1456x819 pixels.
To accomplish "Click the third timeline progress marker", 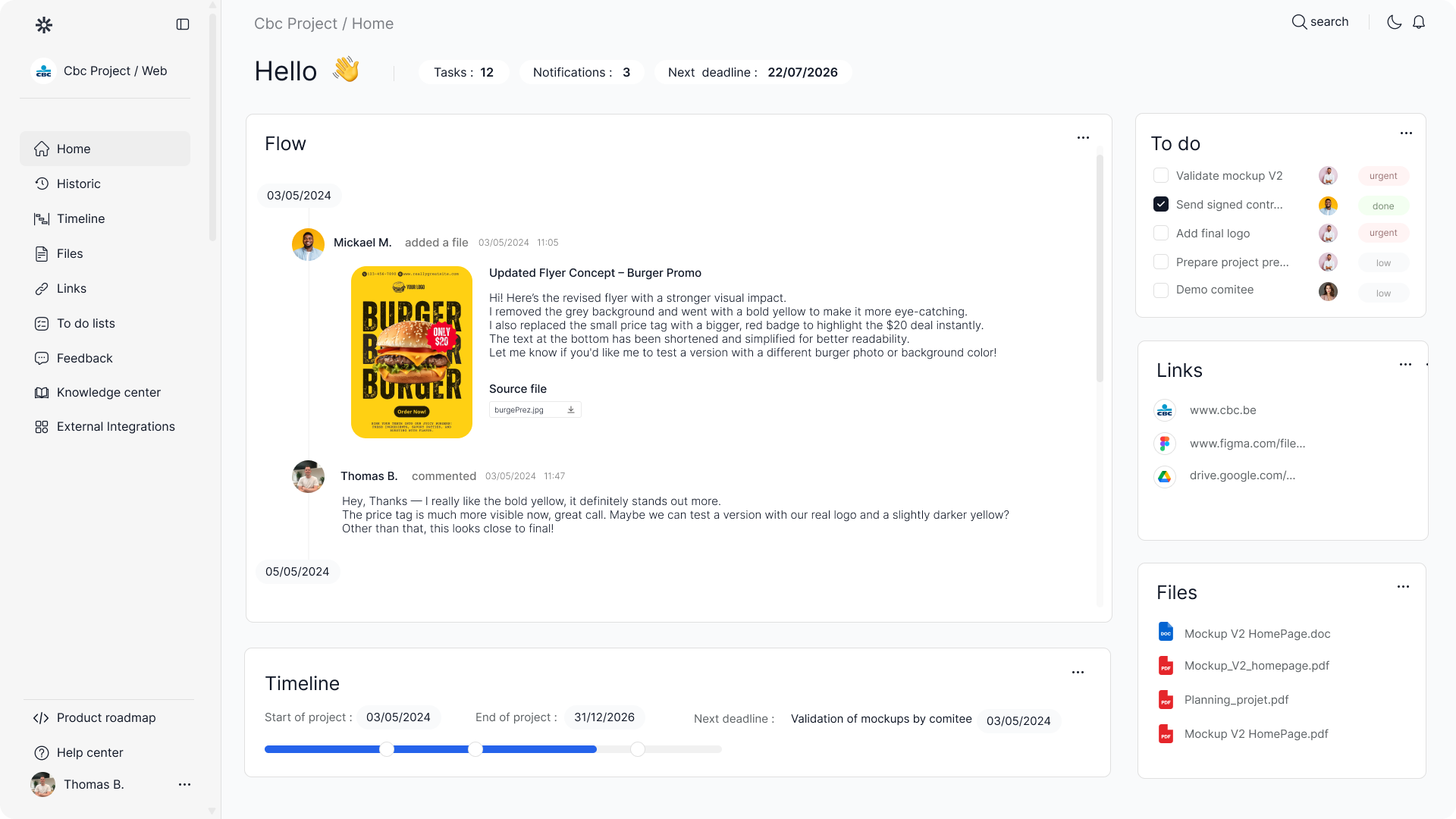I will 638,749.
